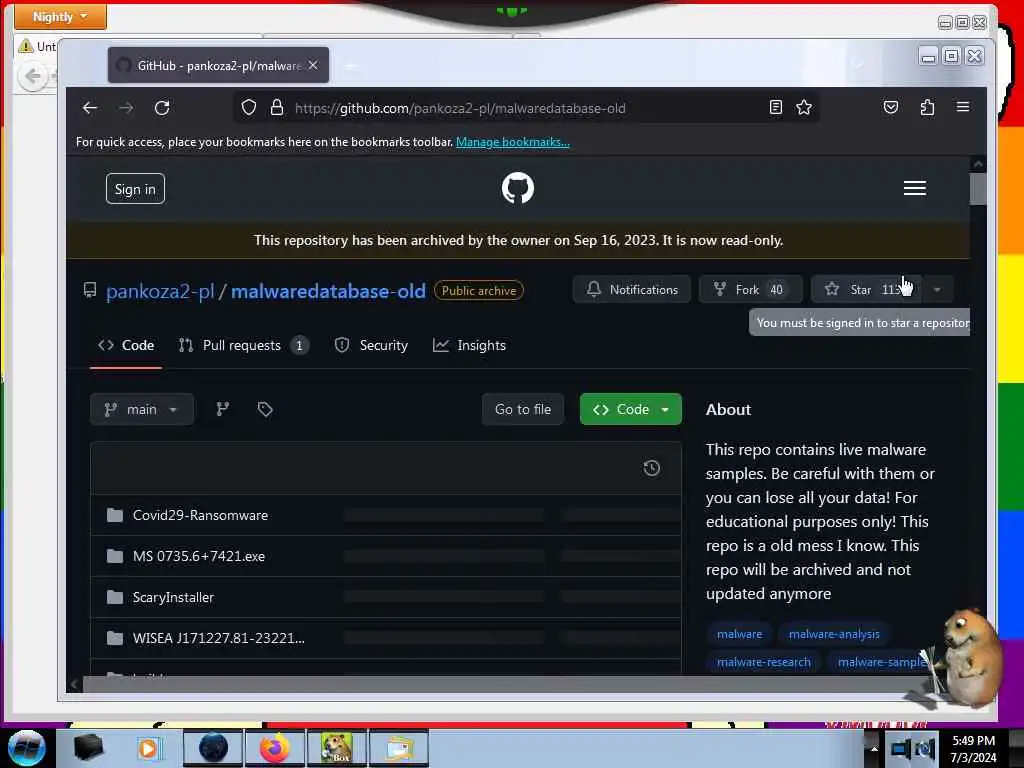The image size is (1024, 768).
Task: Open the GitHub hamburger navigation menu
Action: pyautogui.click(x=914, y=188)
